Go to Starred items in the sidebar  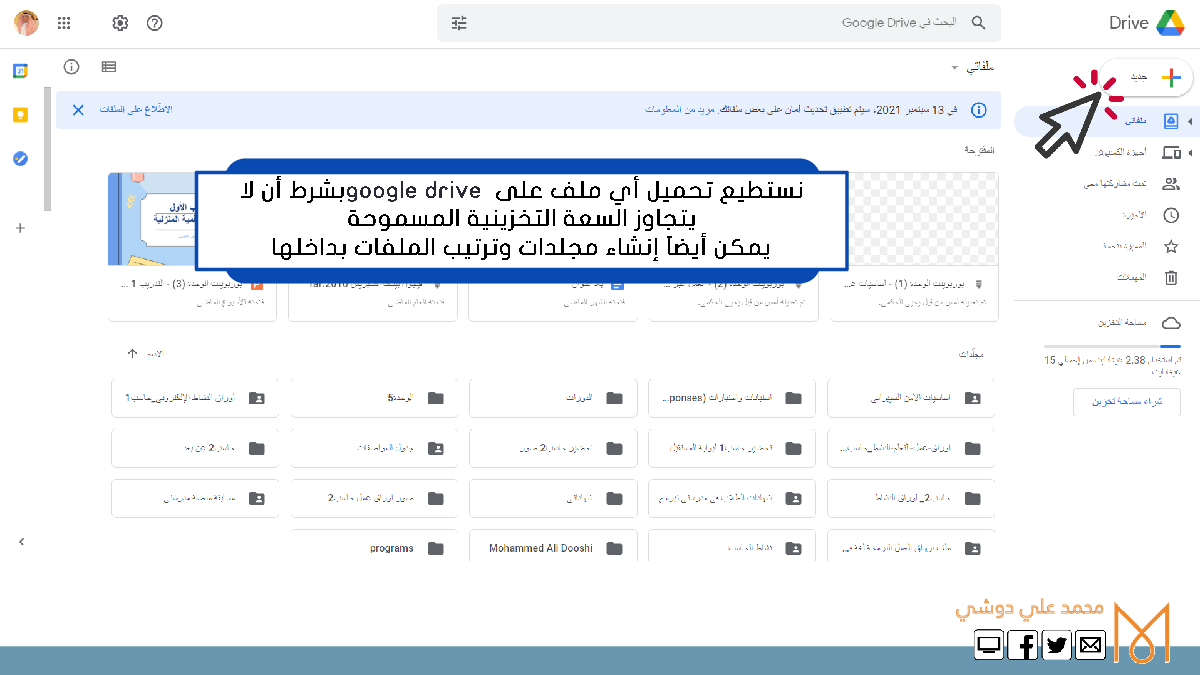point(1171,246)
